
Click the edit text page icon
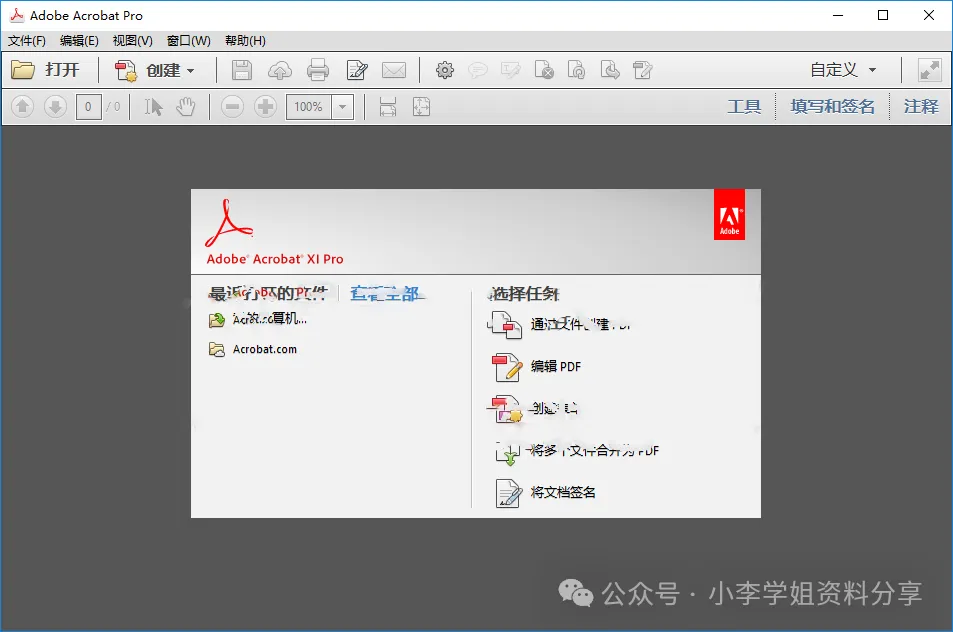click(x=356, y=70)
